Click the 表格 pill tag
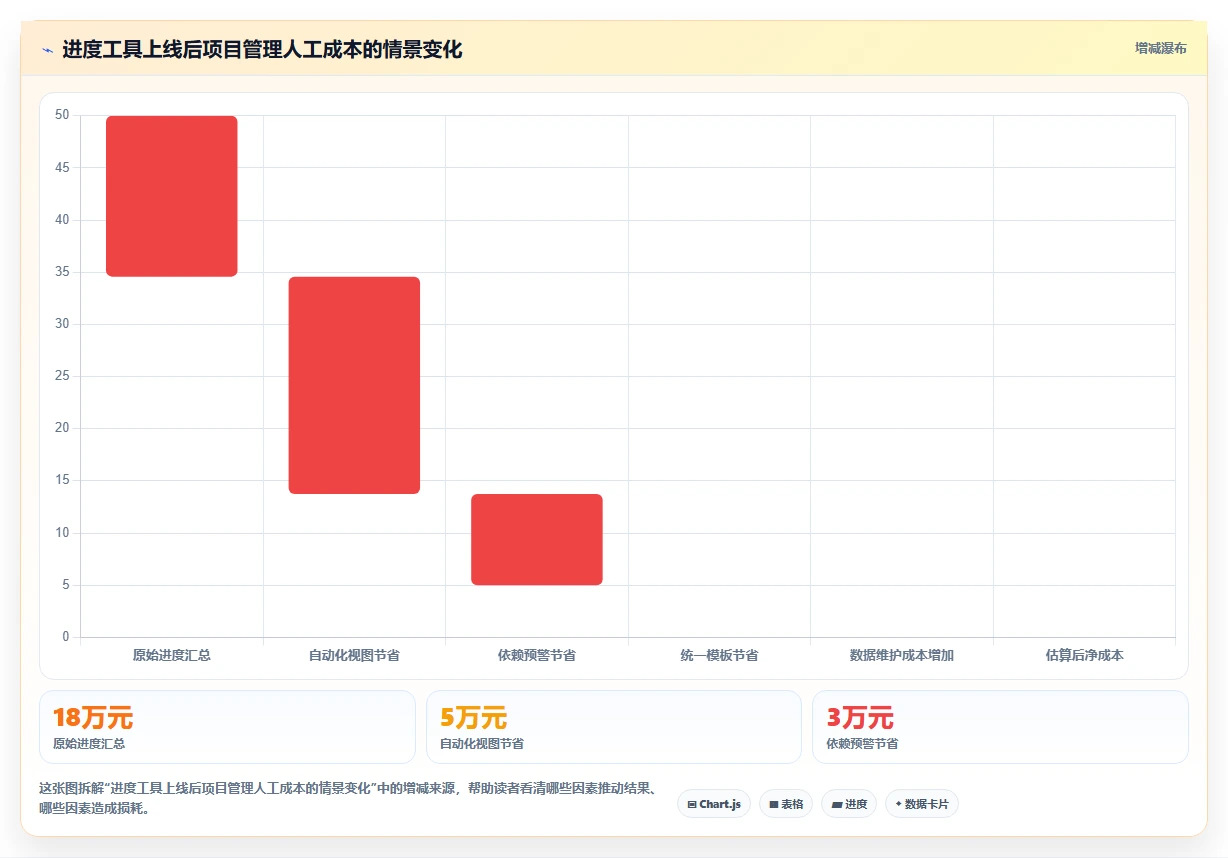Image resolution: width=1228 pixels, height=858 pixels. click(x=786, y=804)
